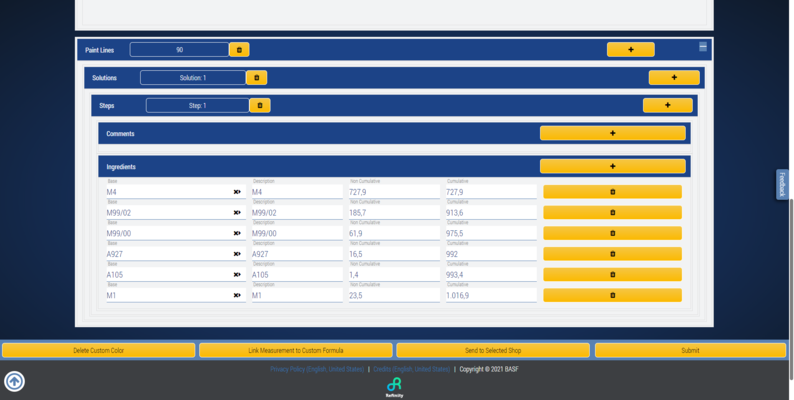Delete Step: 1 with trash icon
This screenshot has width=794, height=400.
point(260,105)
